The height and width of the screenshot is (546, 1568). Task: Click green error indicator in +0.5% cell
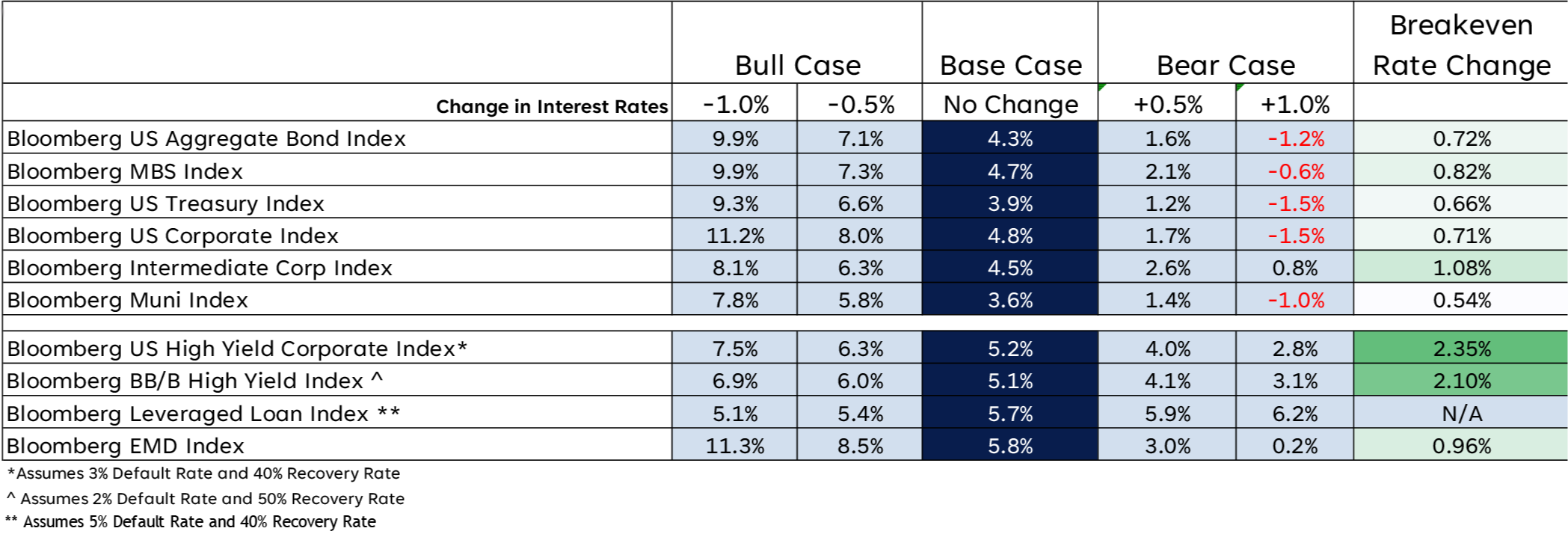1102,88
